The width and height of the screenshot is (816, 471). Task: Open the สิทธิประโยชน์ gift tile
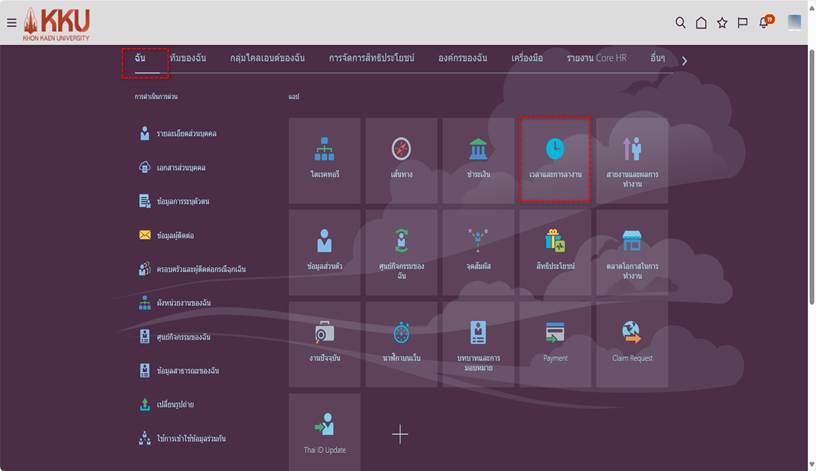(x=555, y=250)
